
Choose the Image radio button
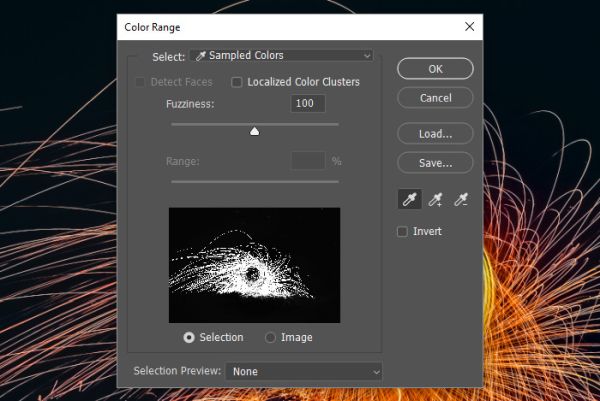(270, 337)
